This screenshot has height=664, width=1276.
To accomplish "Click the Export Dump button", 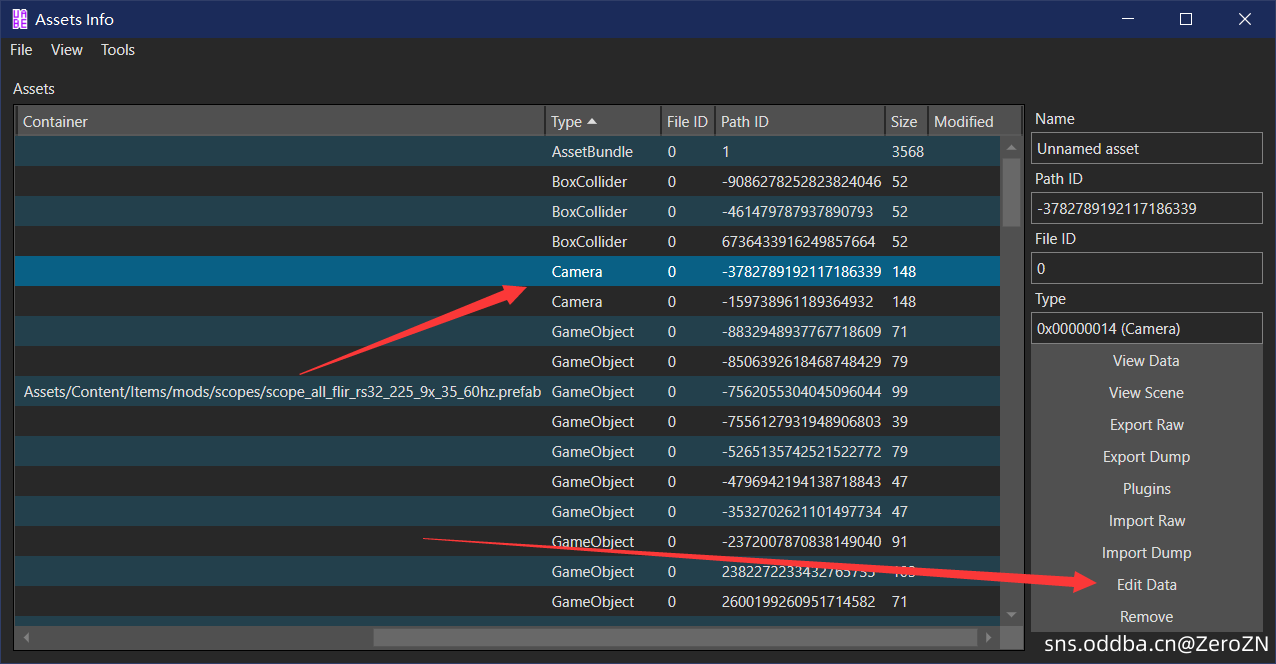I will click(x=1146, y=457).
